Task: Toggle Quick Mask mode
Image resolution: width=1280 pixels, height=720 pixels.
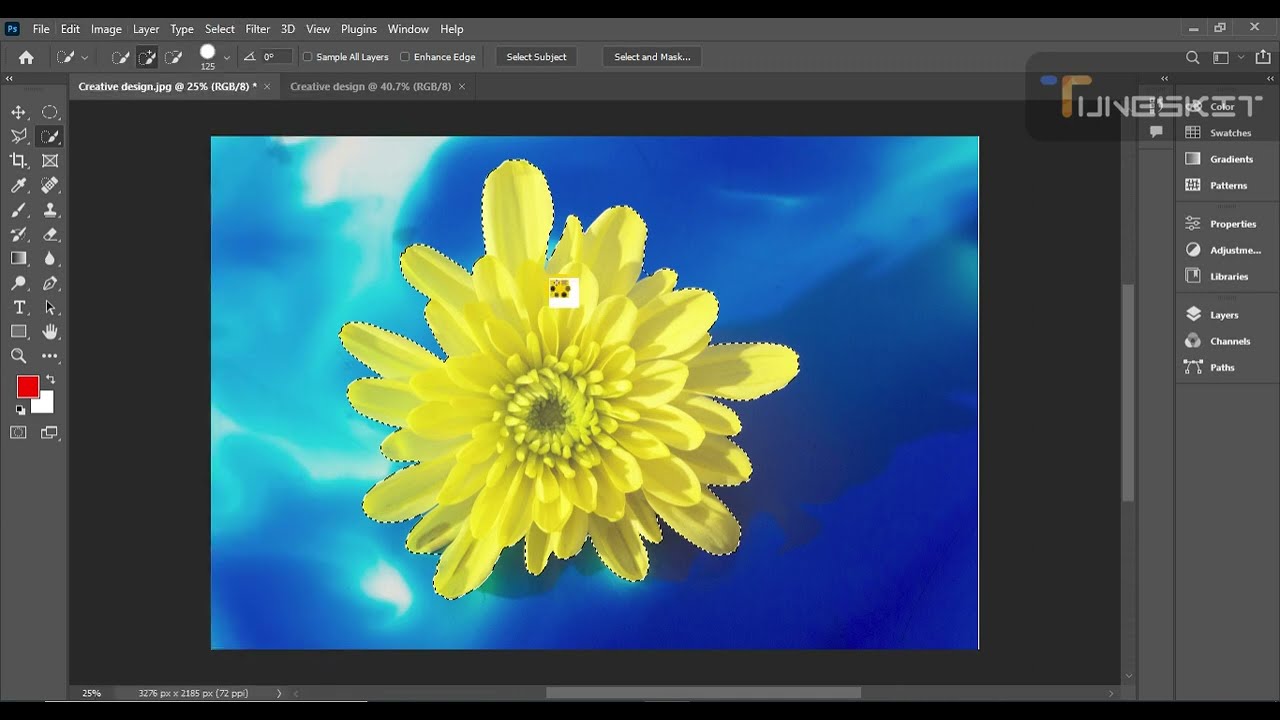Action: coord(19,432)
